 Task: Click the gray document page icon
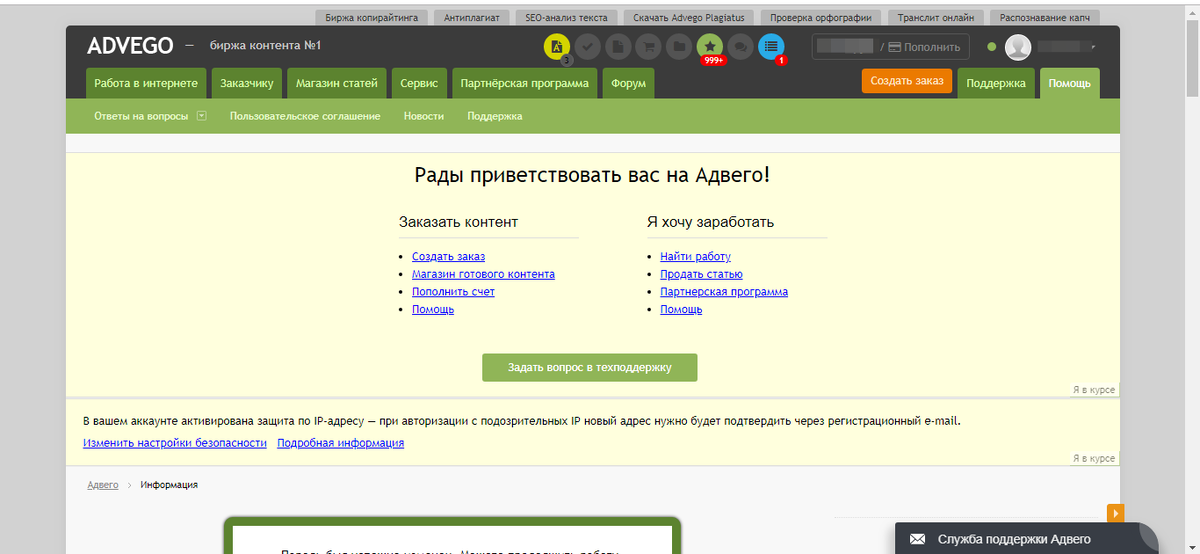[618, 46]
